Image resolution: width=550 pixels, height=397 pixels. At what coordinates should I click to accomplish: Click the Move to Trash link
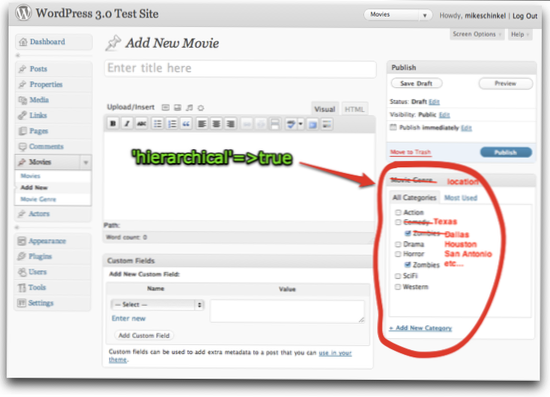click(x=410, y=152)
